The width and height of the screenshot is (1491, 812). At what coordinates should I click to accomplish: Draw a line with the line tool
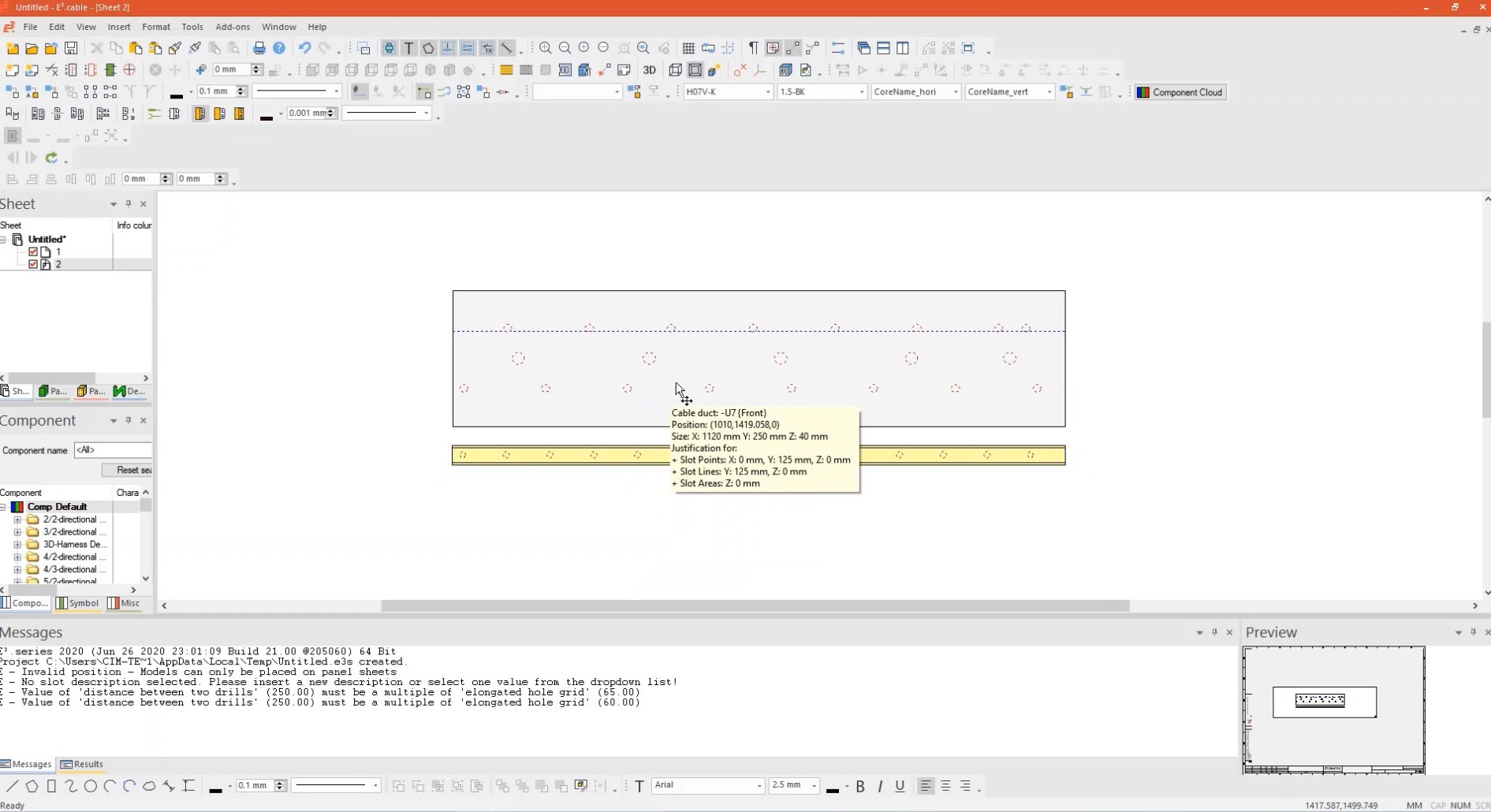click(12, 786)
